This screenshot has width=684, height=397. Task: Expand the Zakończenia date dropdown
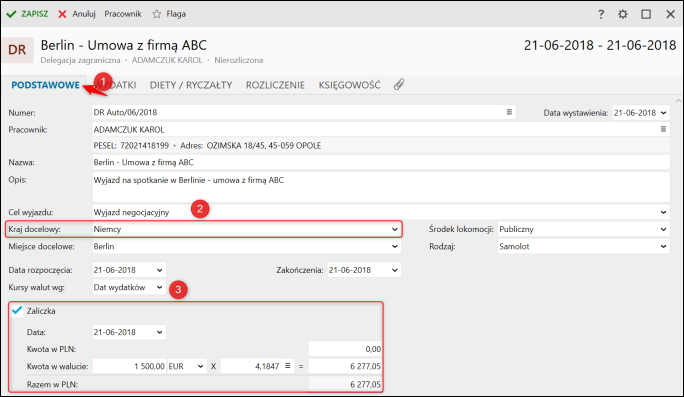(x=395, y=270)
